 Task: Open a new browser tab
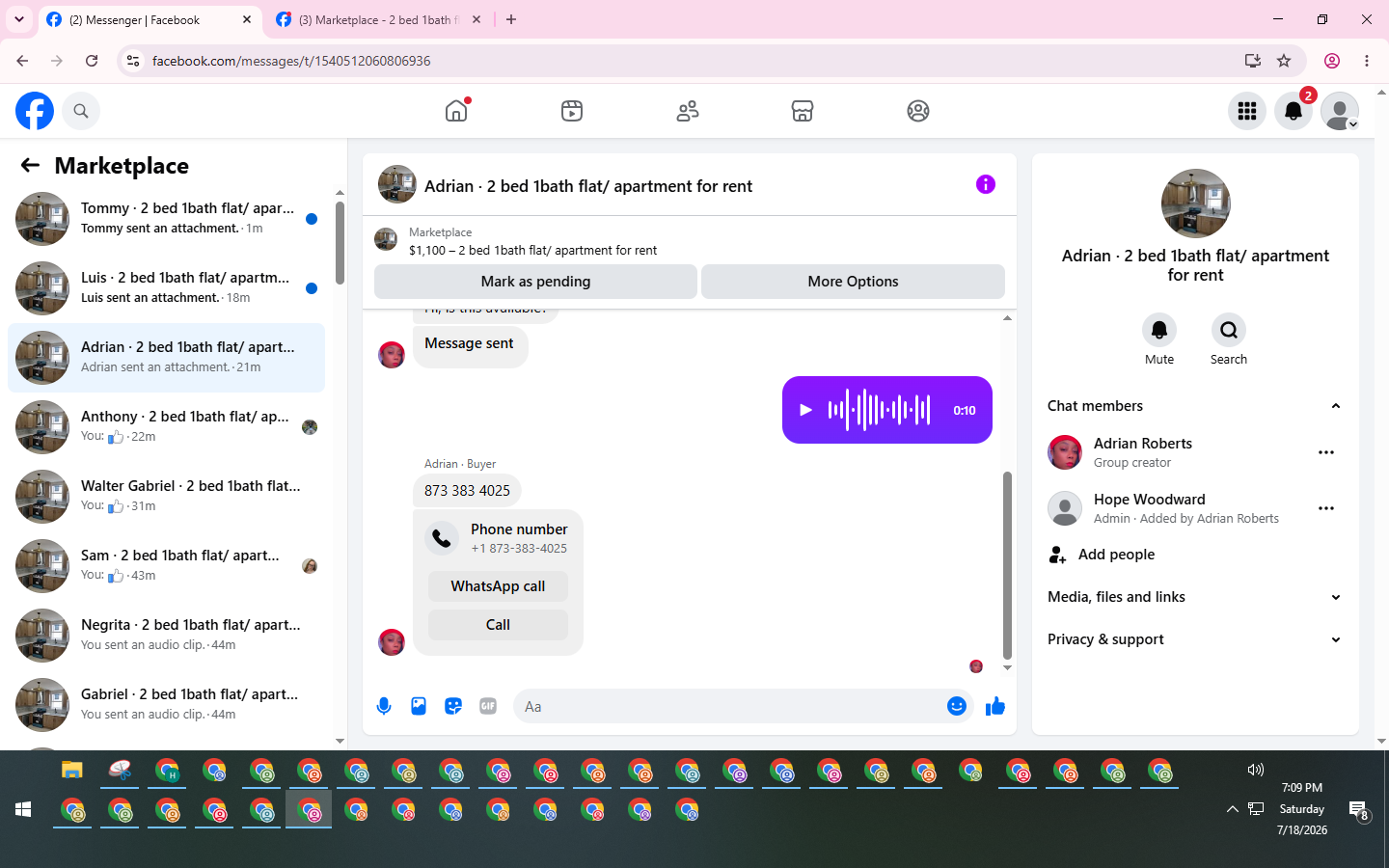click(511, 19)
